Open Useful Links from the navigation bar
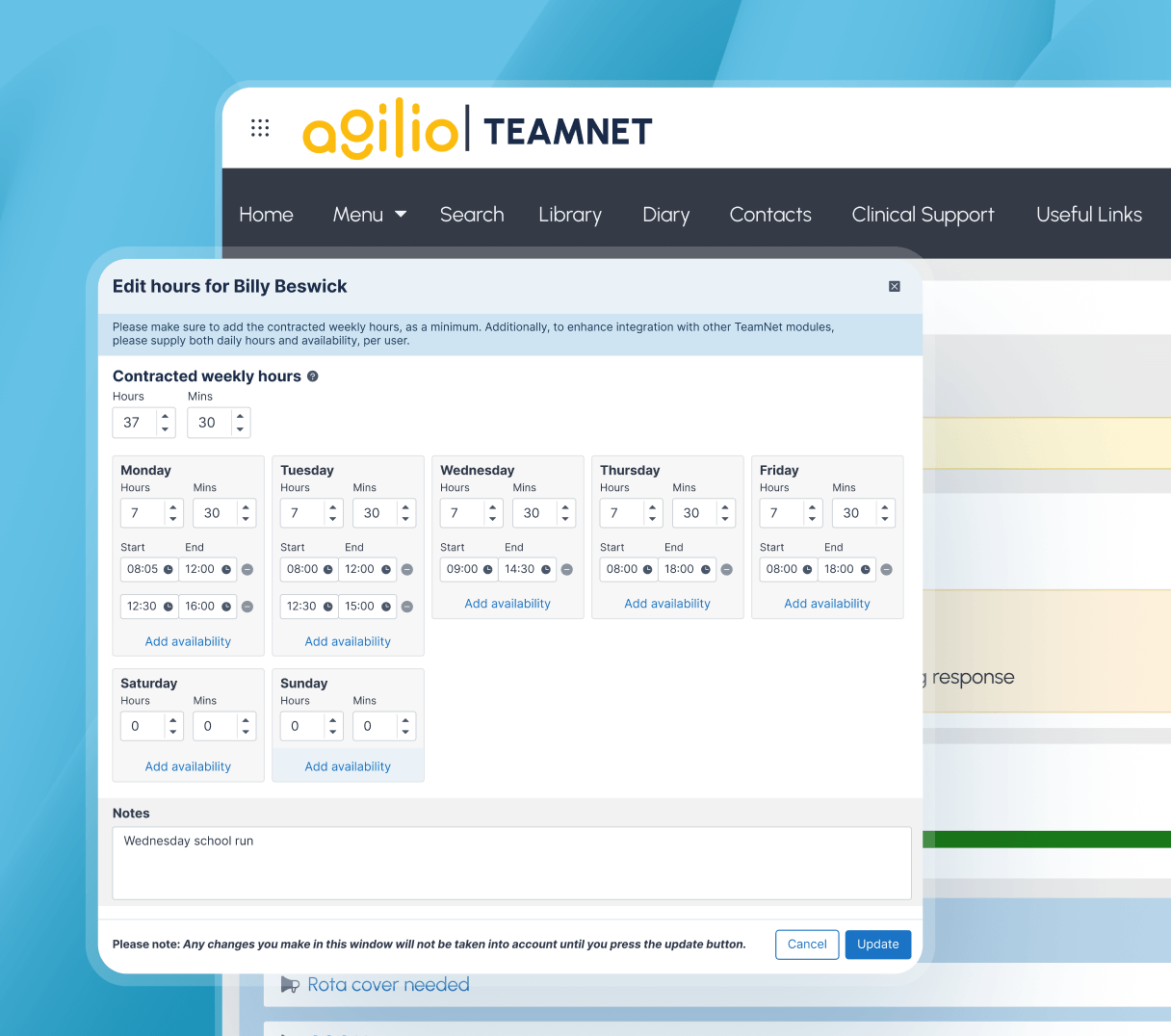Screen dimensions: 1171x1036 1089,215
